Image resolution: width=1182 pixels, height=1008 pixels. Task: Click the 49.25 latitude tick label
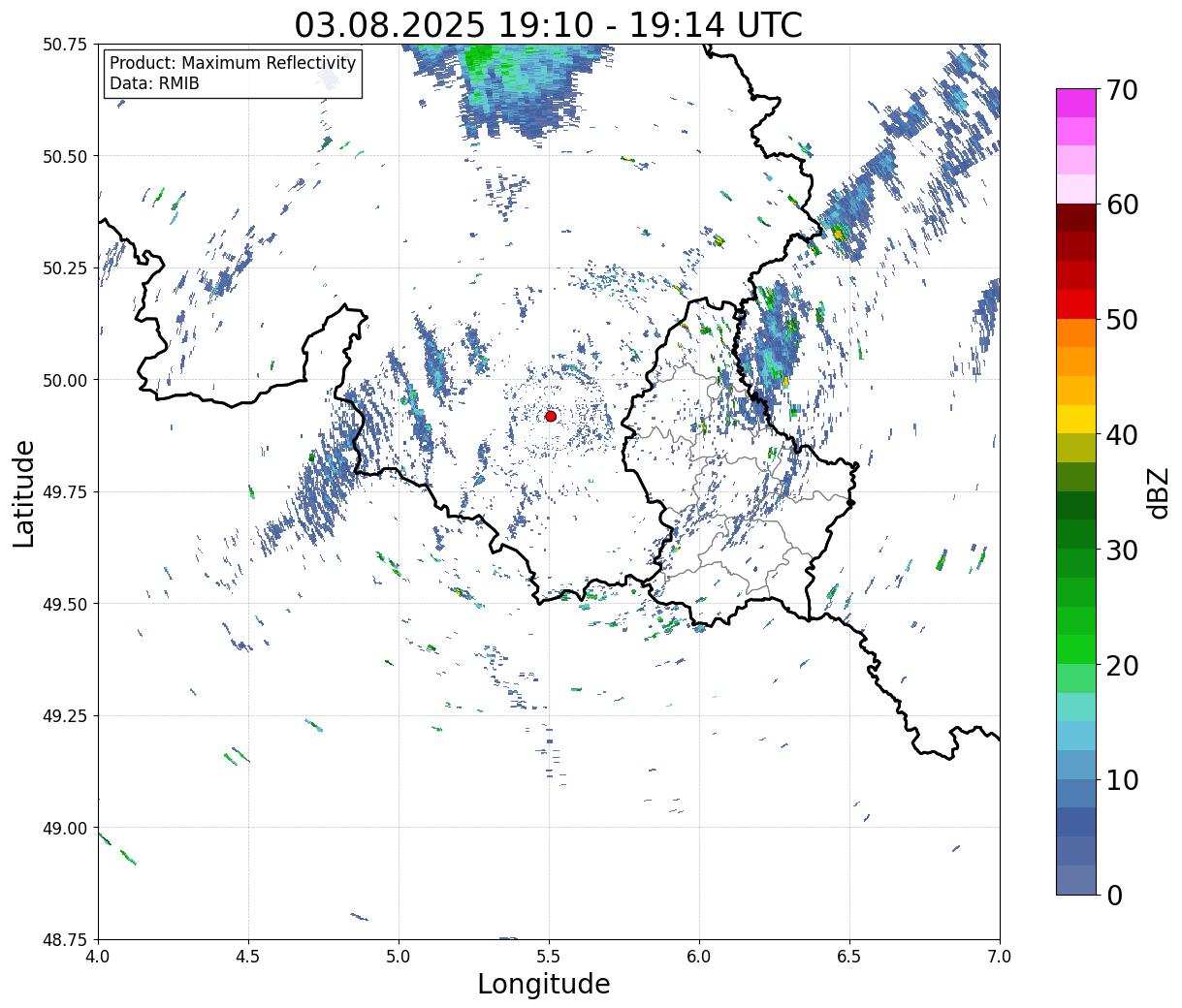(64, 716)
